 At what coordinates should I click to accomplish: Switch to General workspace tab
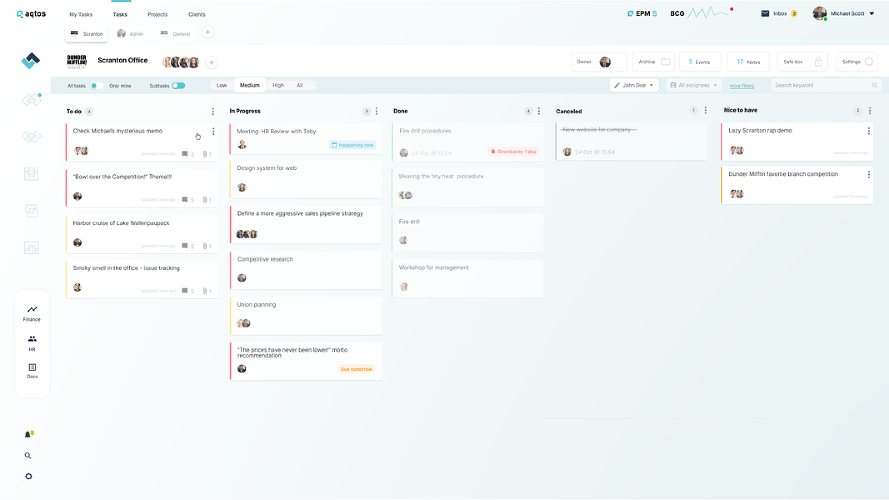coord(175,34)
